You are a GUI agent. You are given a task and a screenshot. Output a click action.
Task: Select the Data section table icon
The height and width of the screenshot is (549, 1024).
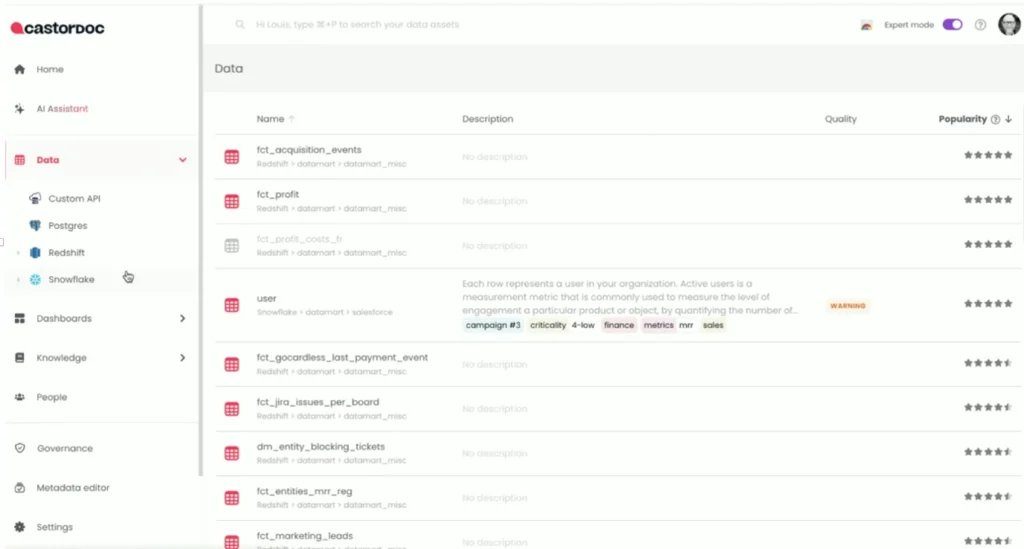click(x=20, y=160)
